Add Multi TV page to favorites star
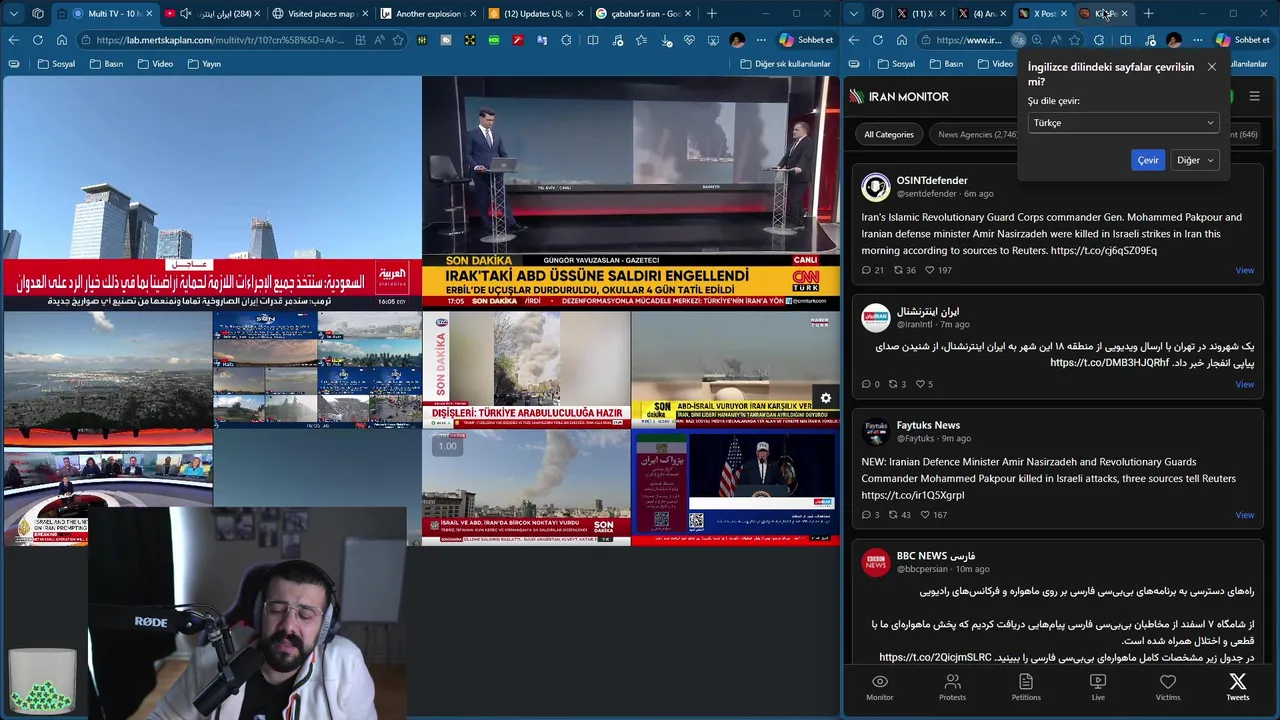1280x720 pixels. point(398,40)
